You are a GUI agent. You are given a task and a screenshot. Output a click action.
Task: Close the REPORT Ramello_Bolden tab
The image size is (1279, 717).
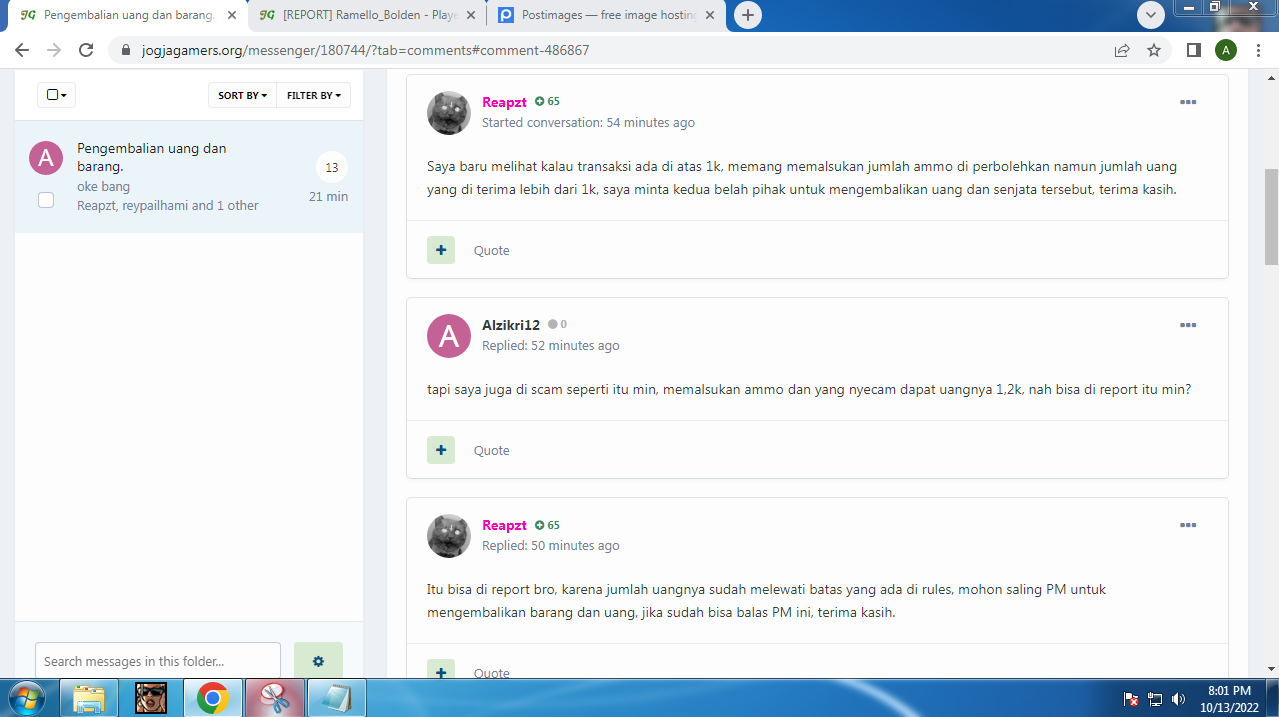470,15
